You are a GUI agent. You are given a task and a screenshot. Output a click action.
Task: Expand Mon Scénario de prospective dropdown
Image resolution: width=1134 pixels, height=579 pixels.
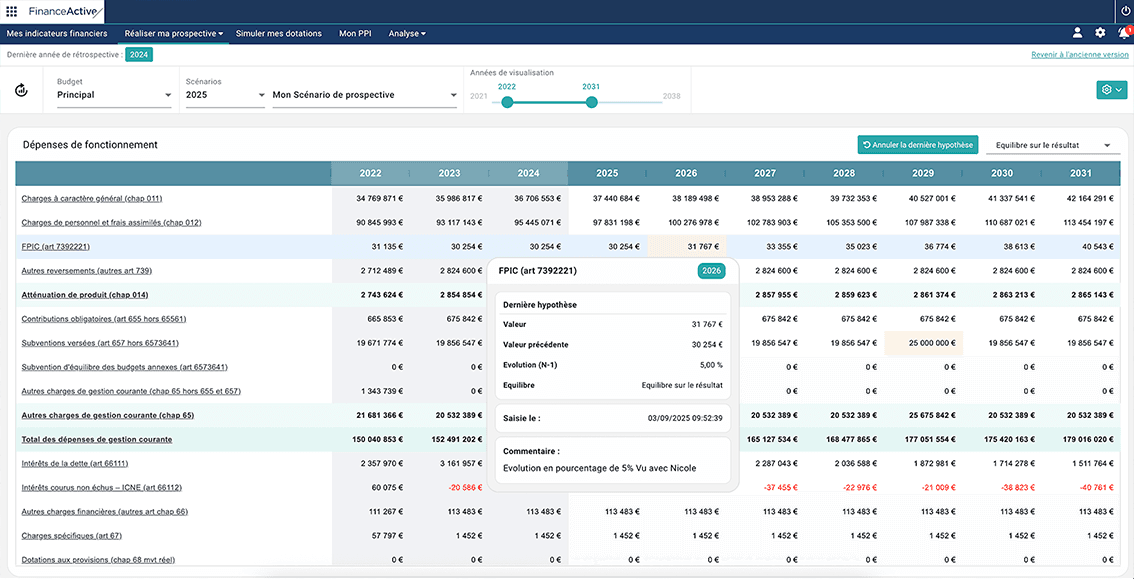pyautogui.click(x=364, y=95)
